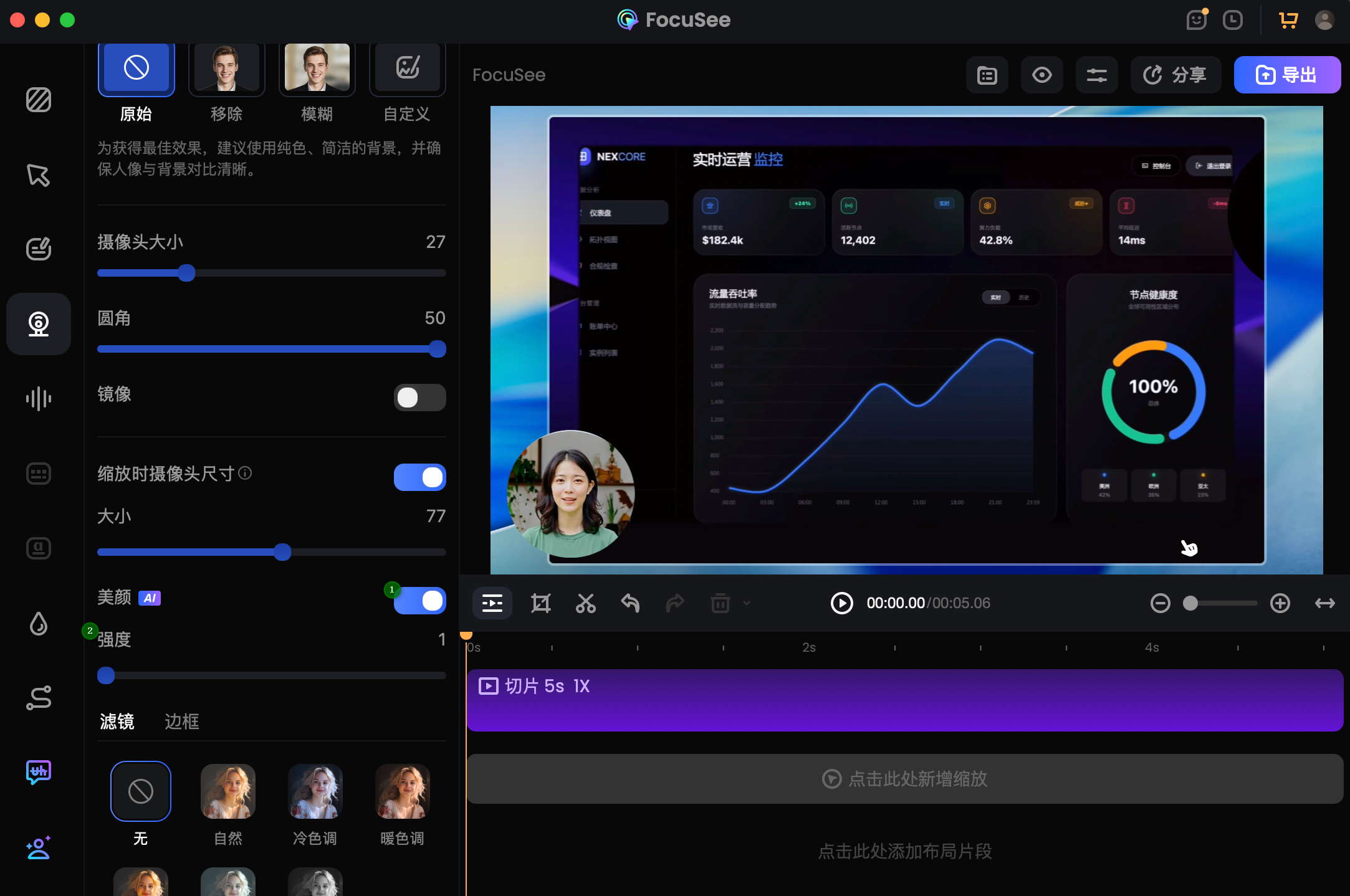Click the trash delete icon
The image size is (1350, 896).
pos(720,603)
